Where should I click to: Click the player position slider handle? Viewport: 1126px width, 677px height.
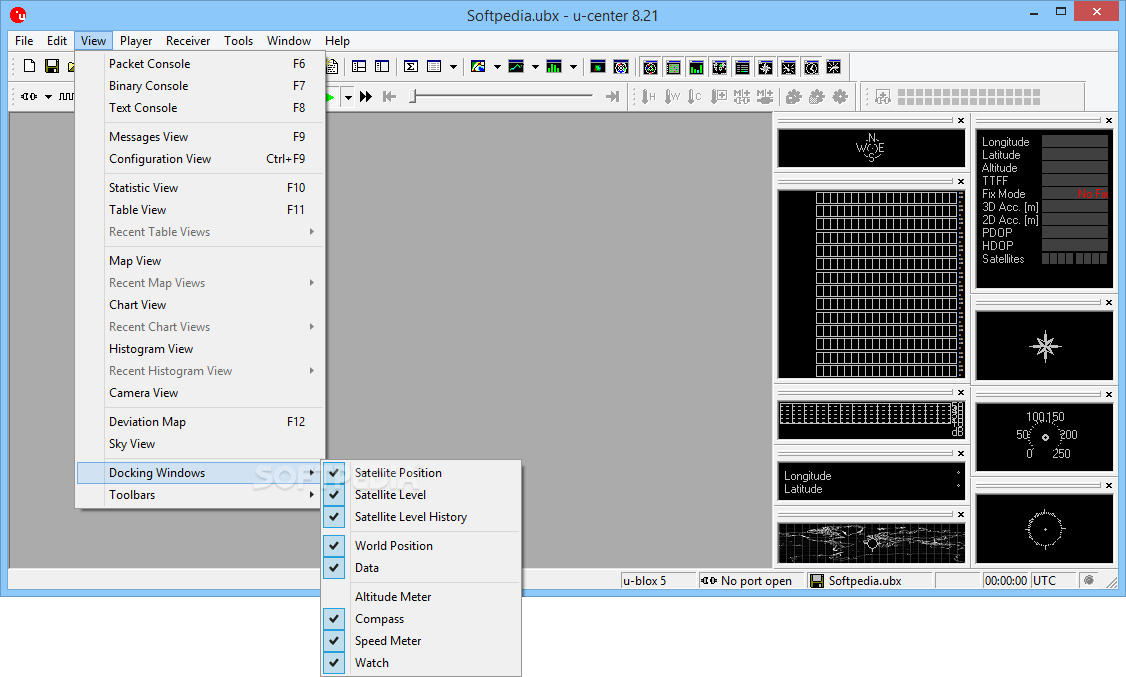click(413, 96)
